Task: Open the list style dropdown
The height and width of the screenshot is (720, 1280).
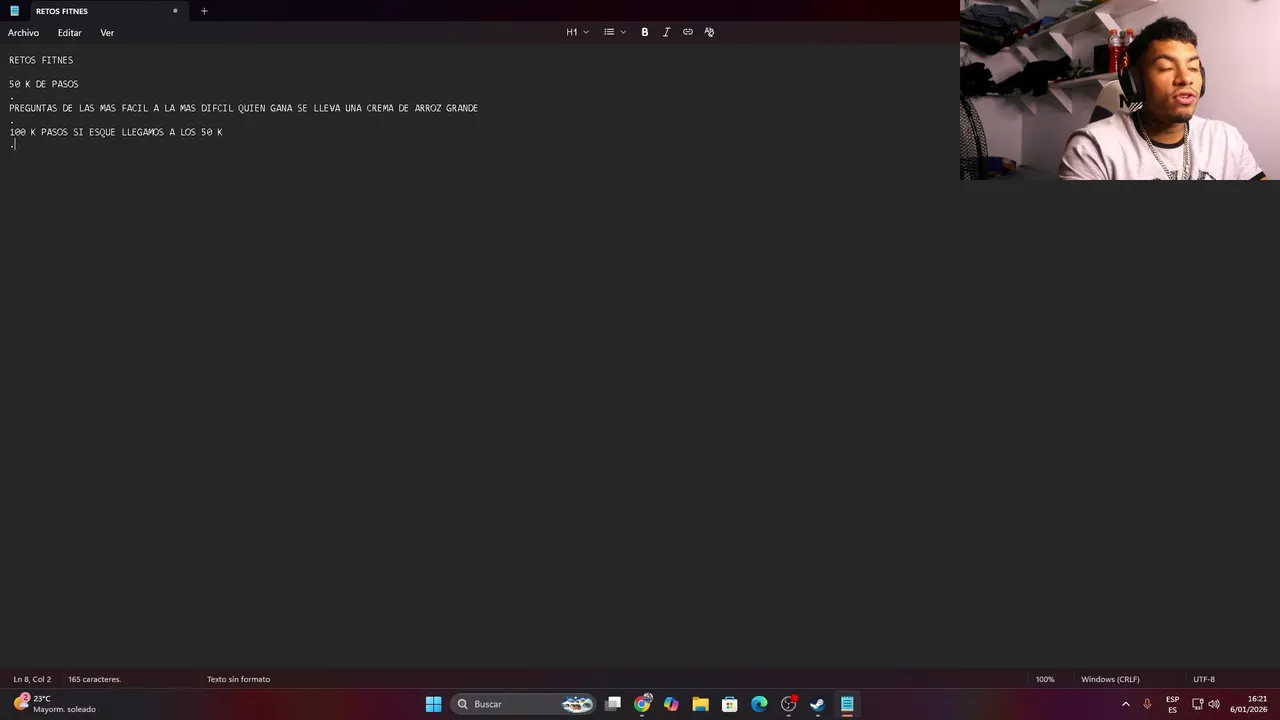Action: (615, 32)
